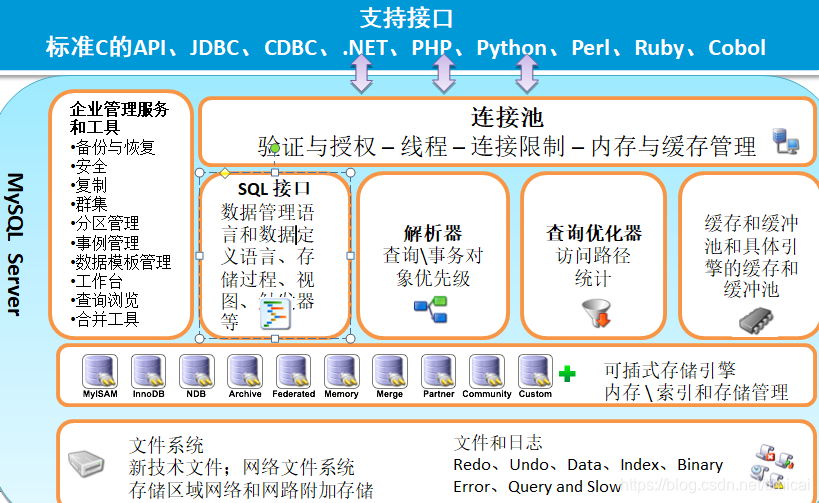Screen dimensions: 819x503
Task: Click the Redo、Undo、Data、Index、Binary line
Action: click(588, 465)
